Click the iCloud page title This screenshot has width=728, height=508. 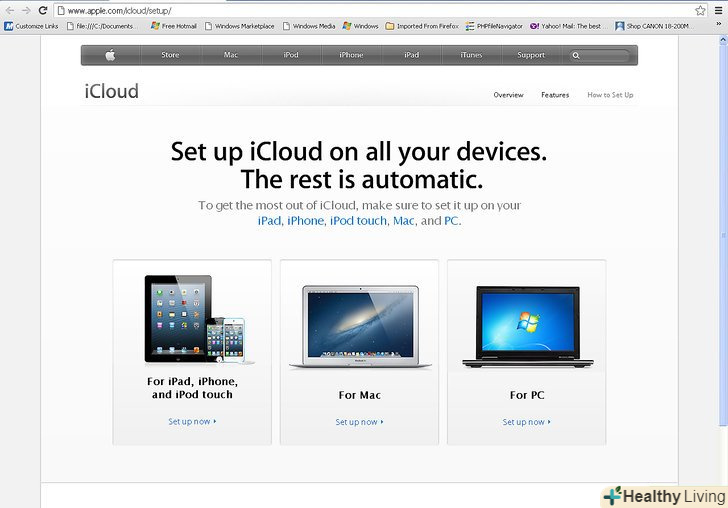coord(111,91)
